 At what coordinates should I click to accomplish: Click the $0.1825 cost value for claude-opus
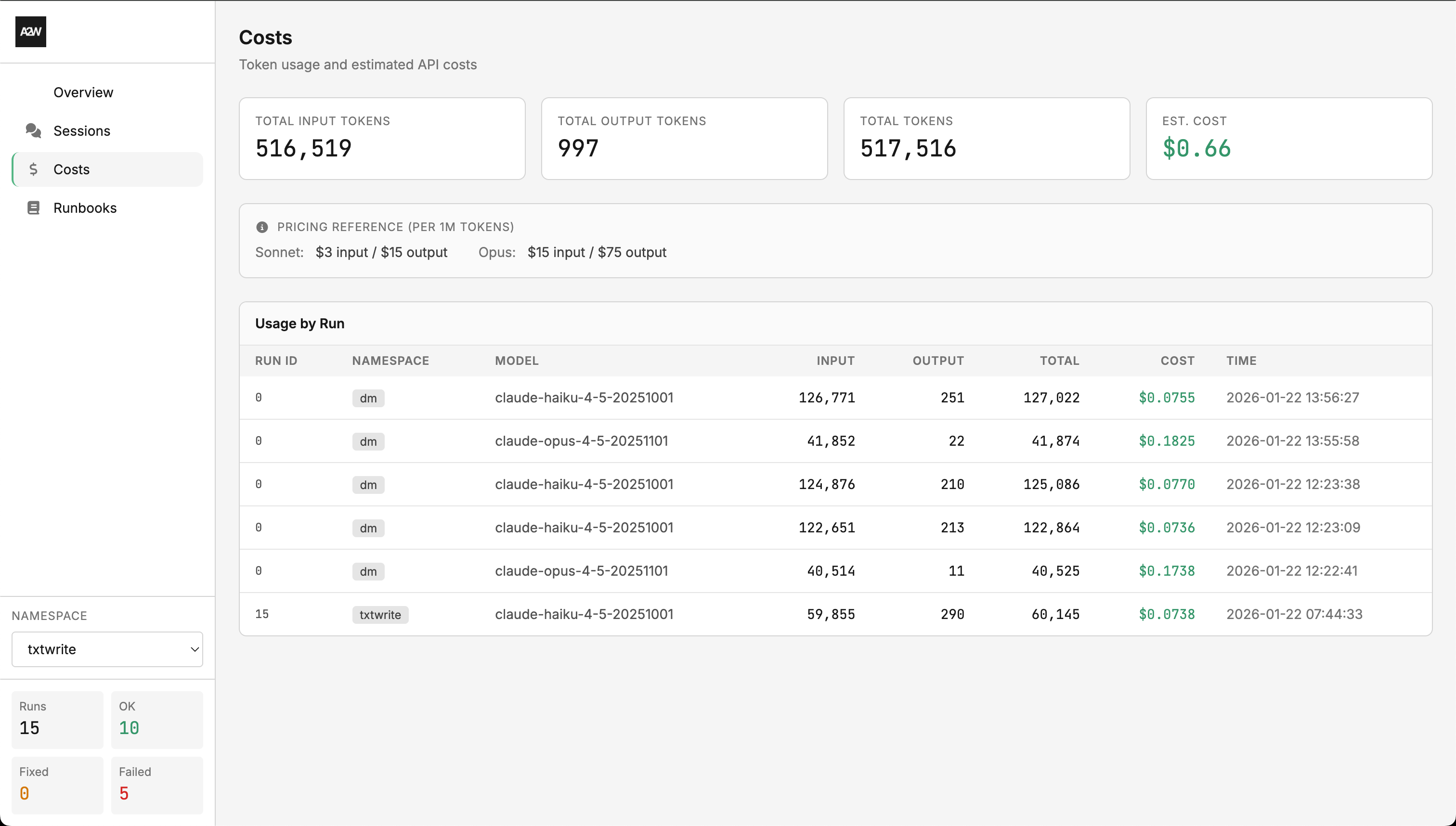1167,441
